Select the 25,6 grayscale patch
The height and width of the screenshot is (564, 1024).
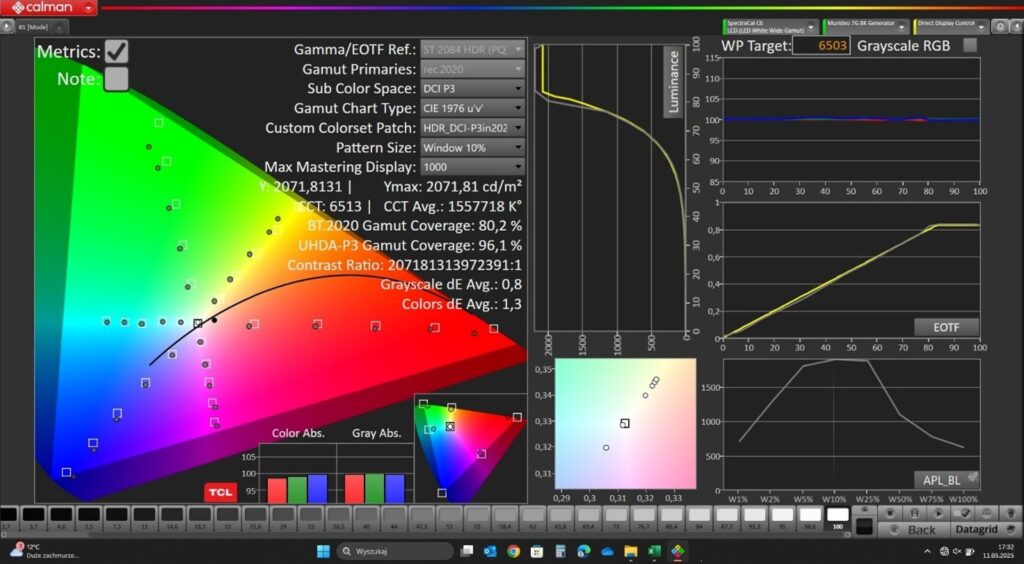click(x=255, y=518)
